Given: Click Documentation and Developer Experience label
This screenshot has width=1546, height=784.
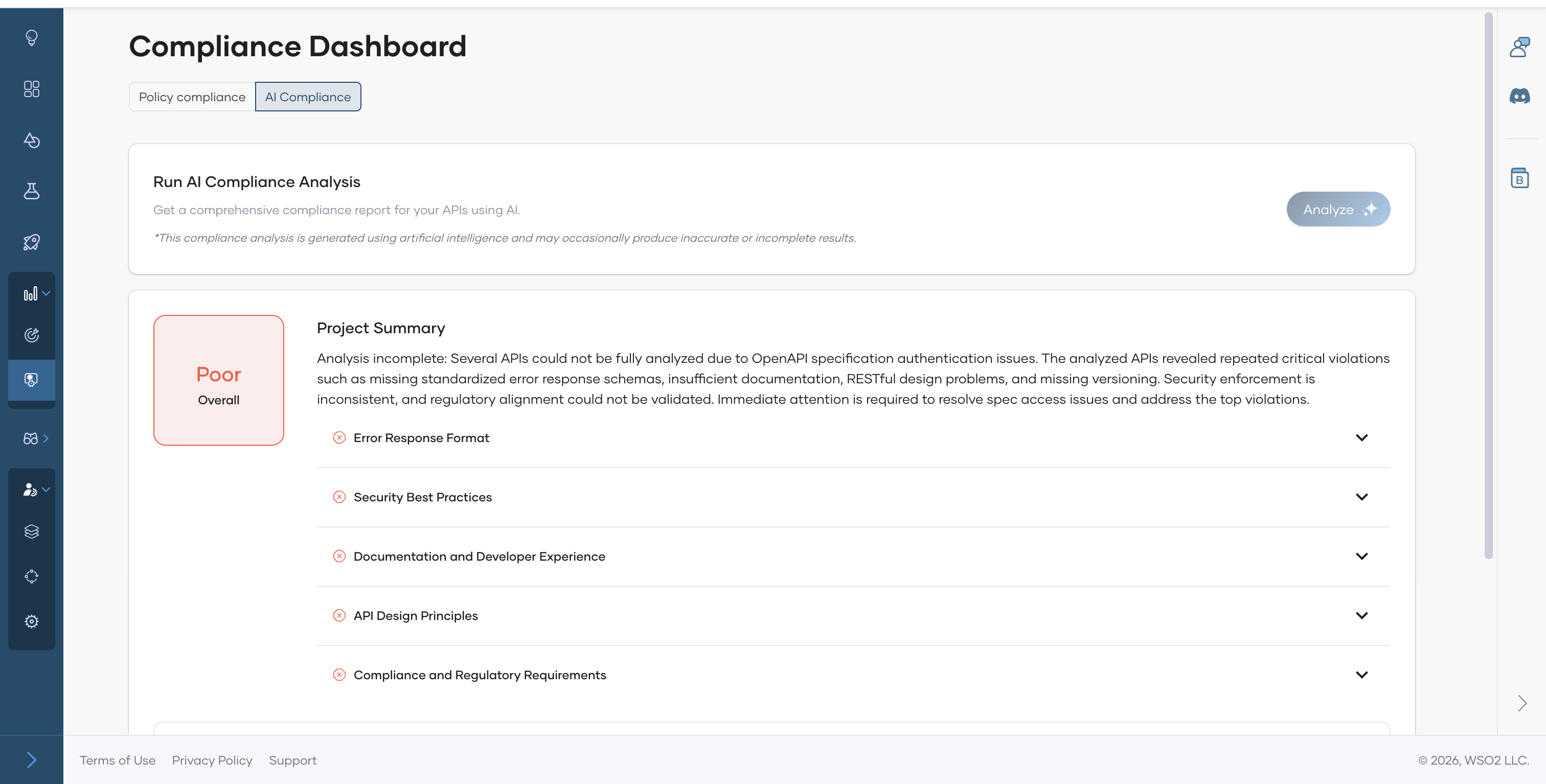Looking at the screenshot, I should [480, 557].
